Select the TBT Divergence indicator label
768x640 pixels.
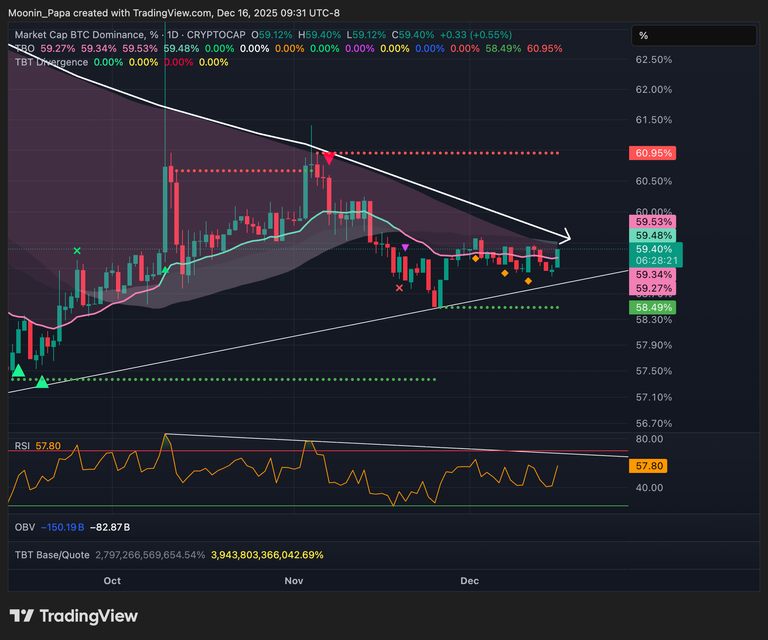point(51,62)
